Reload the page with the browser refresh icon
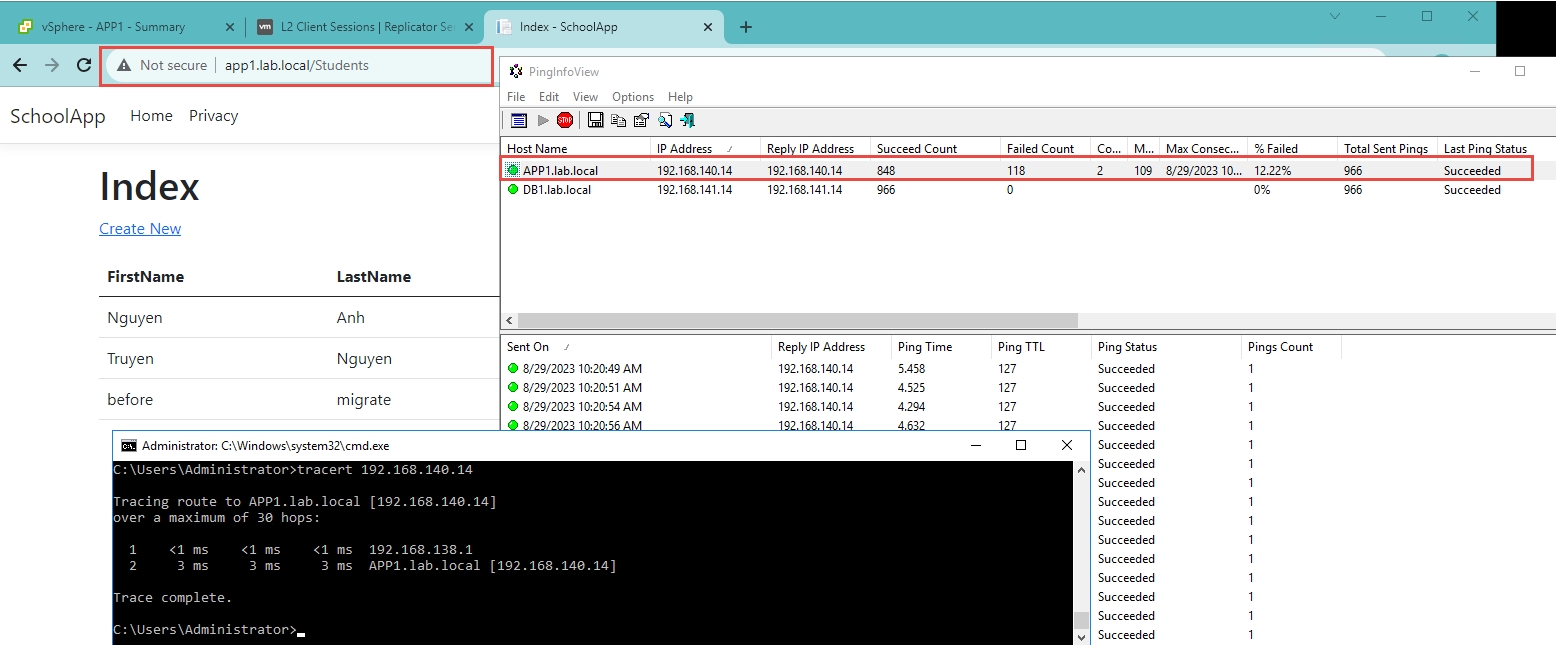1556x645 pixels. coord(84,65)
